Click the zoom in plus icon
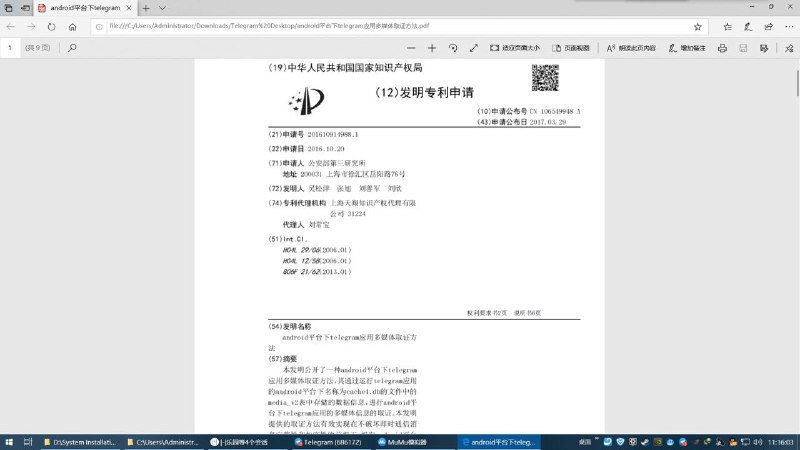 click(x=430, y=47)
